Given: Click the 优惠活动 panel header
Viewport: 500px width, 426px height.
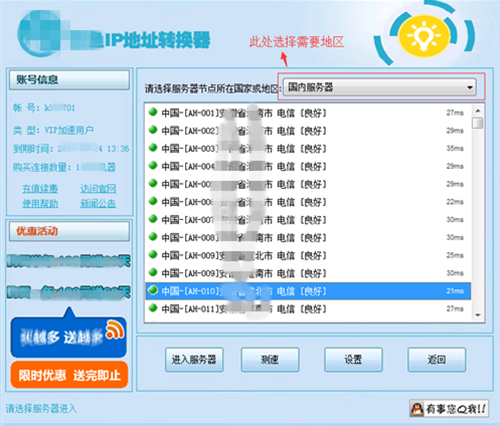Looking at the screenshot, I should pos(69,231).
